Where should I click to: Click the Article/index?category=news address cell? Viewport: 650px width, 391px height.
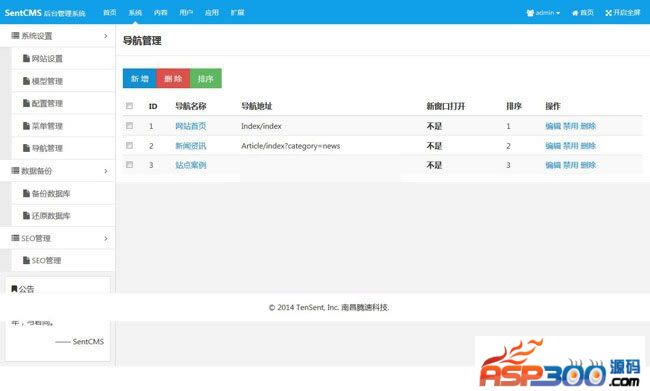(x=291, y=146)
